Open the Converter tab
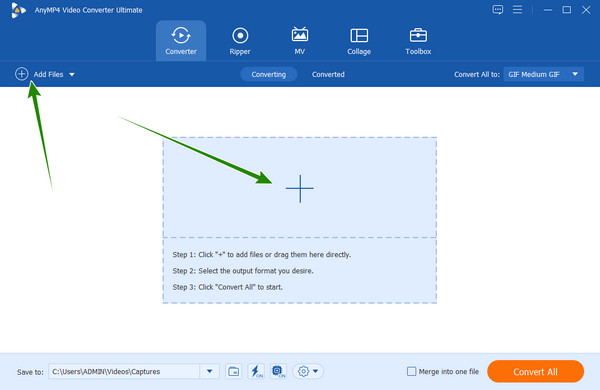Image resolution: width=600 pixels, height=390 pixels. (x=181, y=41)
